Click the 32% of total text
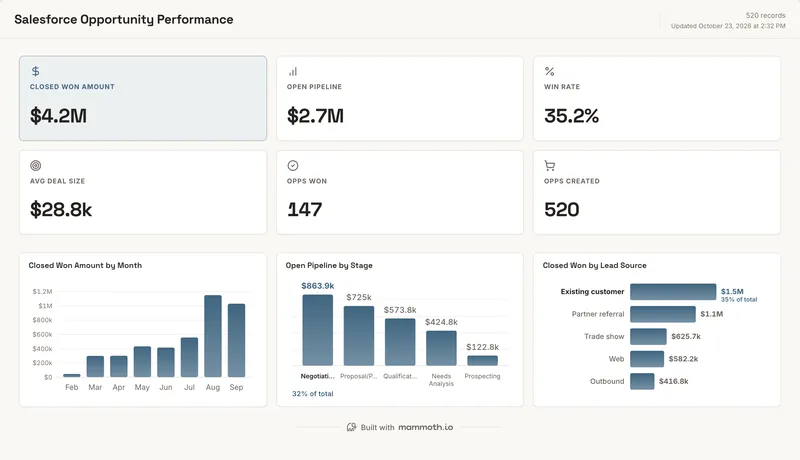The height and width of the screenshot is (460, 800). click(x=313, y=394)
